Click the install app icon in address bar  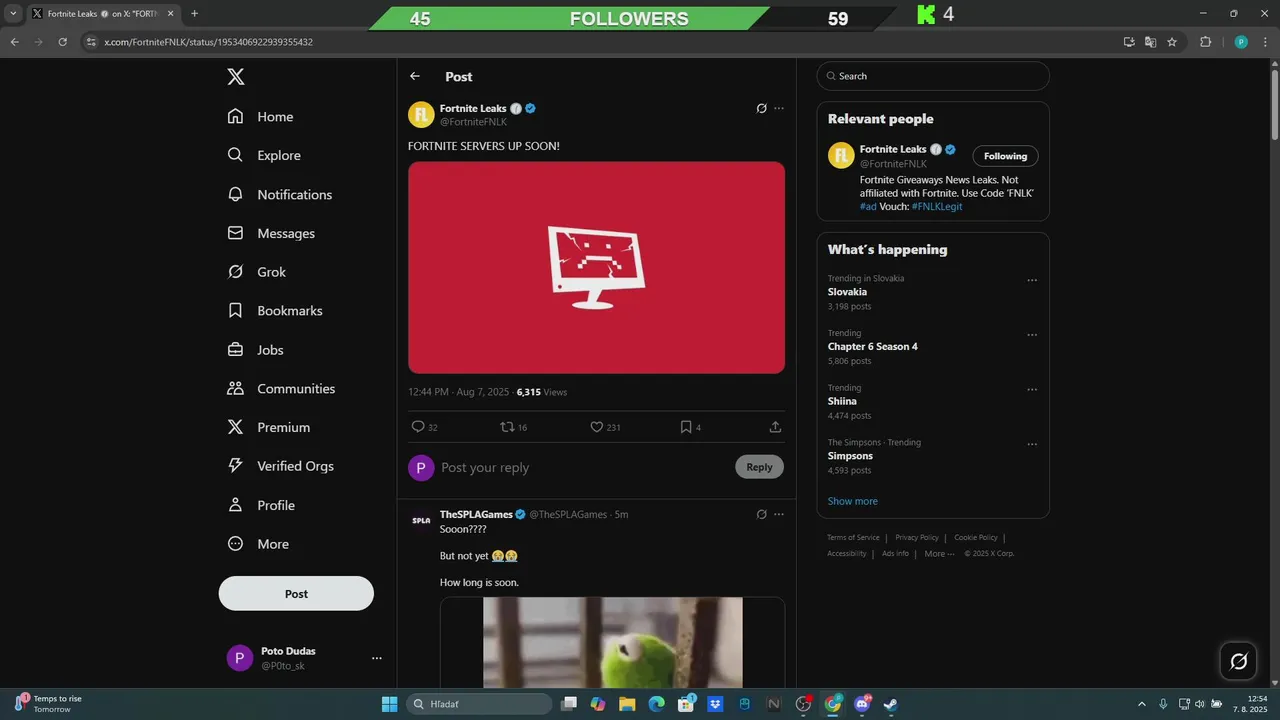pyautogui.click(x=1129, y=42)
